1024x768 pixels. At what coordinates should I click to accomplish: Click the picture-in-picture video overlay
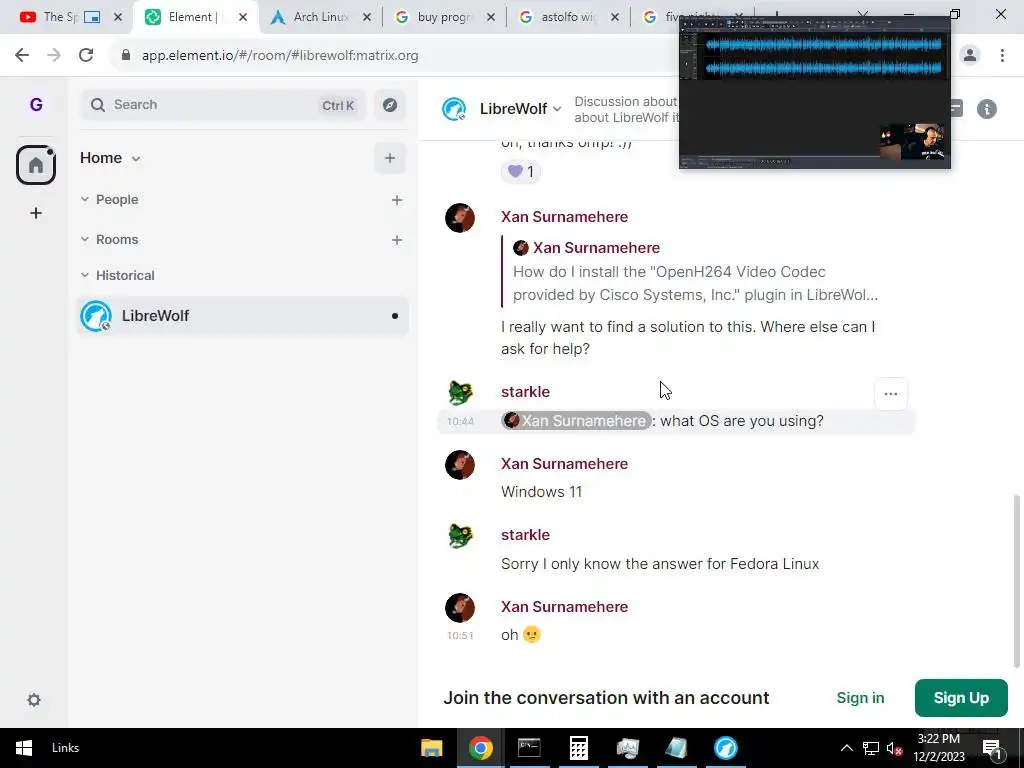814,92
